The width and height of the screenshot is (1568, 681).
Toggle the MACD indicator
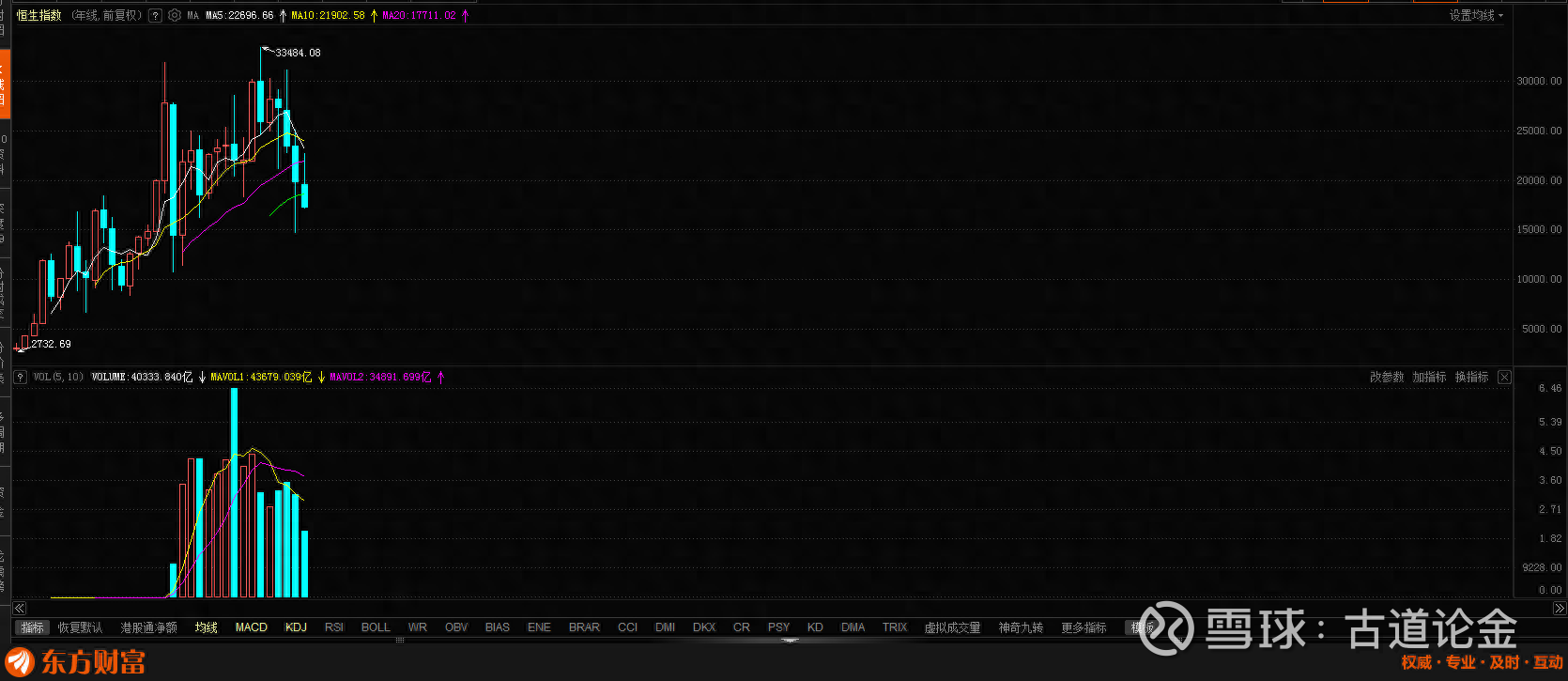251,627
